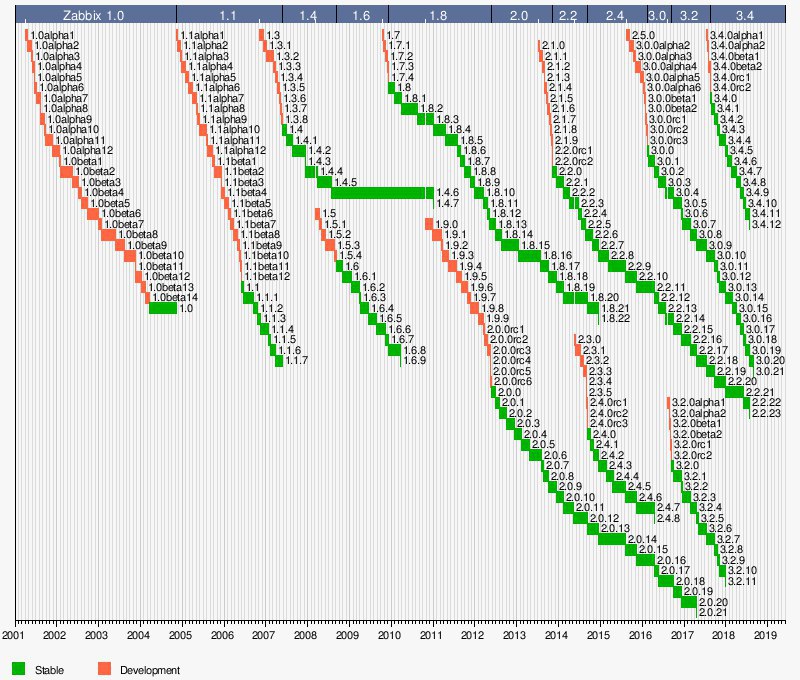Image resolution: width=800 pixels, height=680 pixels.
Task: Select the 2.2 version header
Action: click(569, 15)
